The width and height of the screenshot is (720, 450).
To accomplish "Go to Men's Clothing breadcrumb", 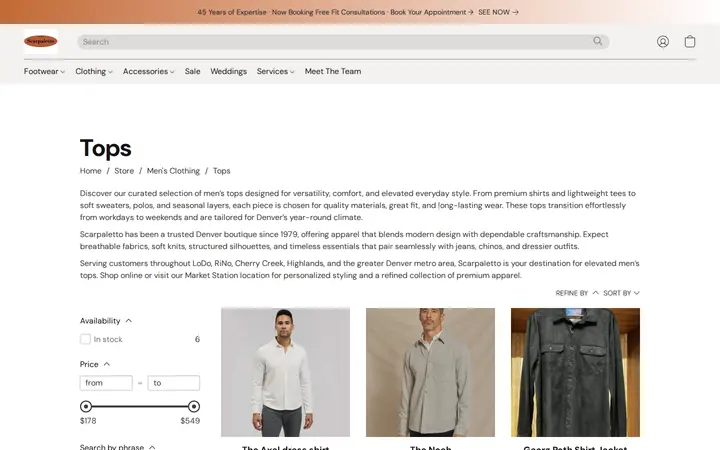I will tap(173, 171).
